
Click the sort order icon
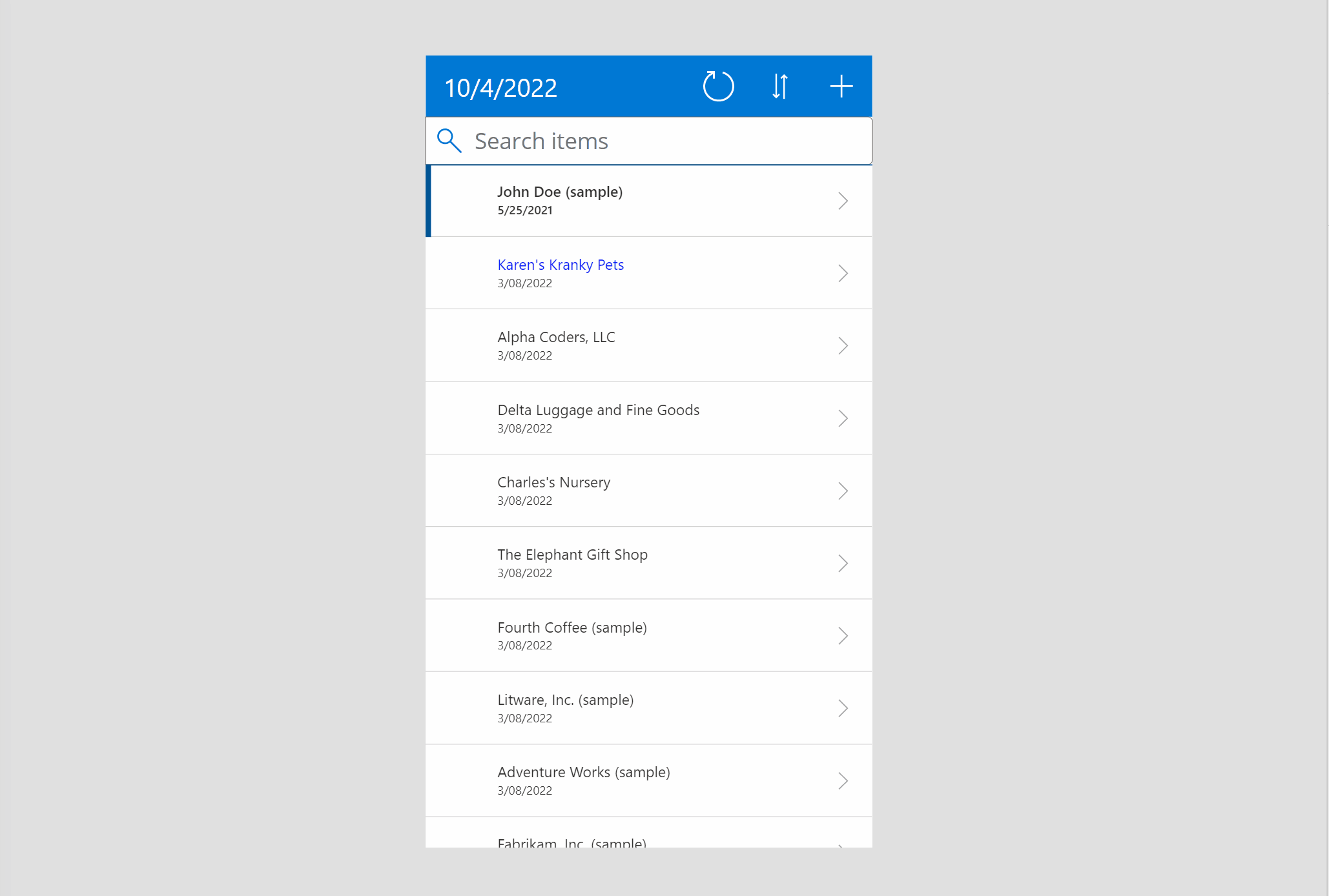click(780, 86)
